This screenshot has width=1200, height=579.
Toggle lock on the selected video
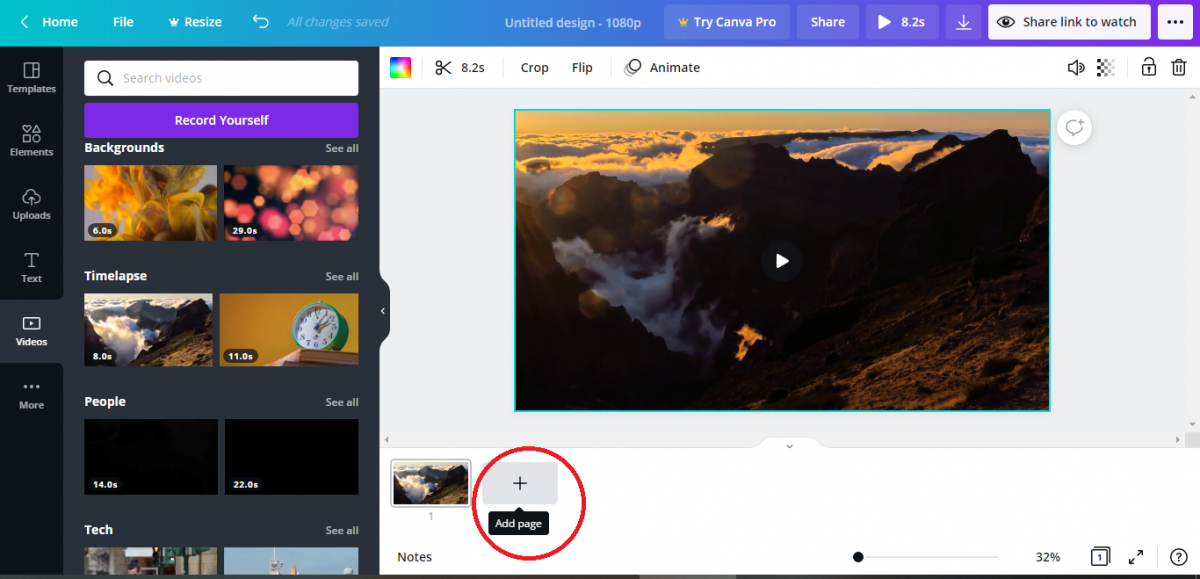click(1148, 67)
